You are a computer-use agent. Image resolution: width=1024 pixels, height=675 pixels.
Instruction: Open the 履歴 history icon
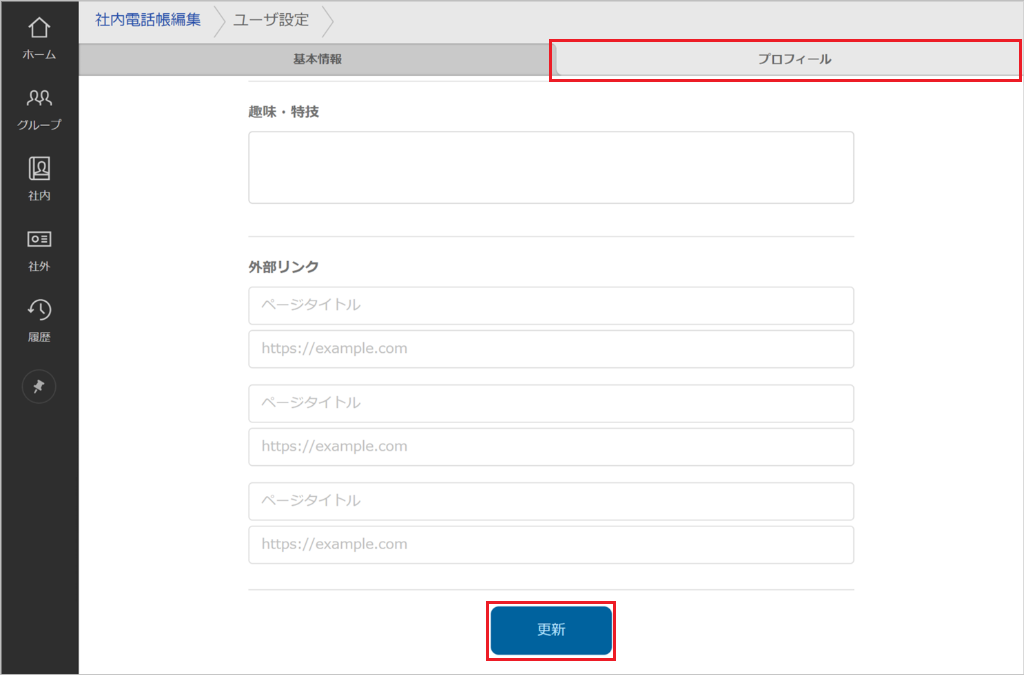38,317
